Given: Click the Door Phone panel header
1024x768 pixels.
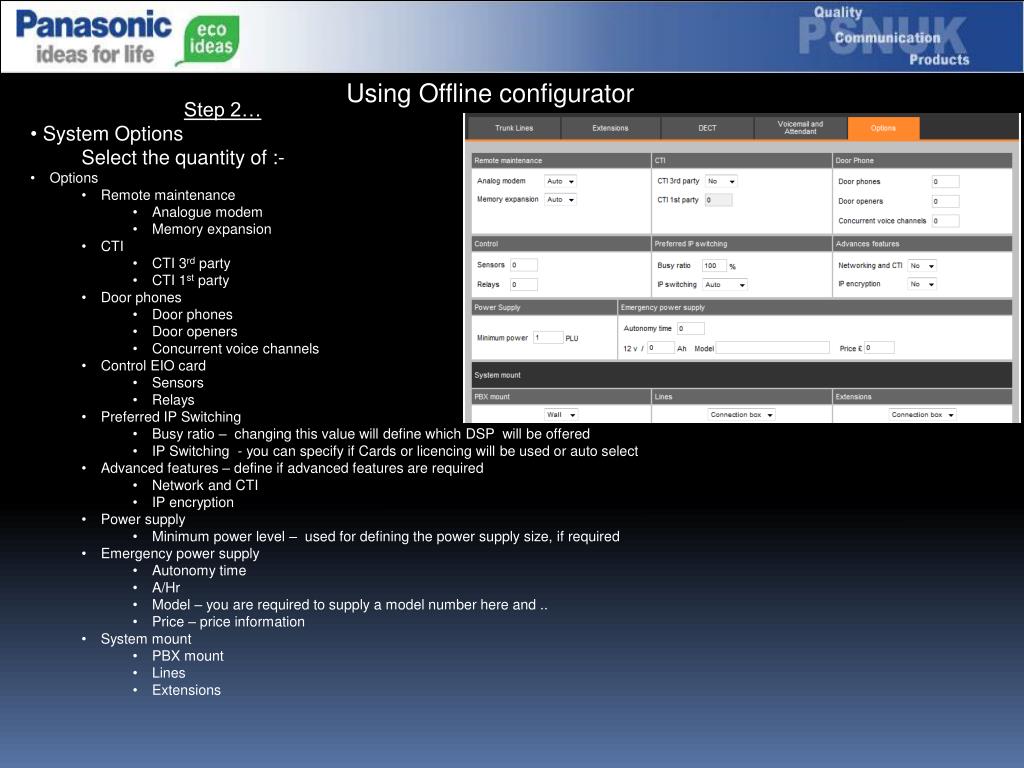Looking at the screenshot, I should click(922, 161).
